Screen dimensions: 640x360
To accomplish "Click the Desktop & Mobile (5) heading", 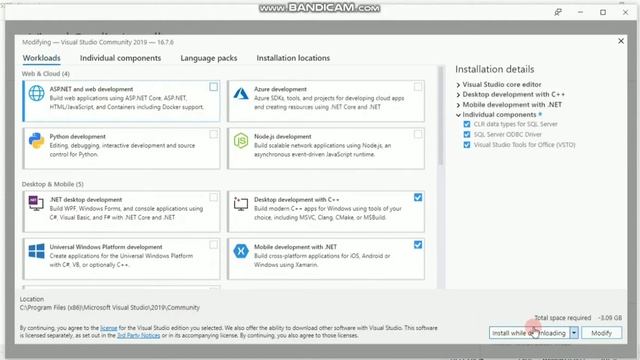I will (x=53, y=184).
